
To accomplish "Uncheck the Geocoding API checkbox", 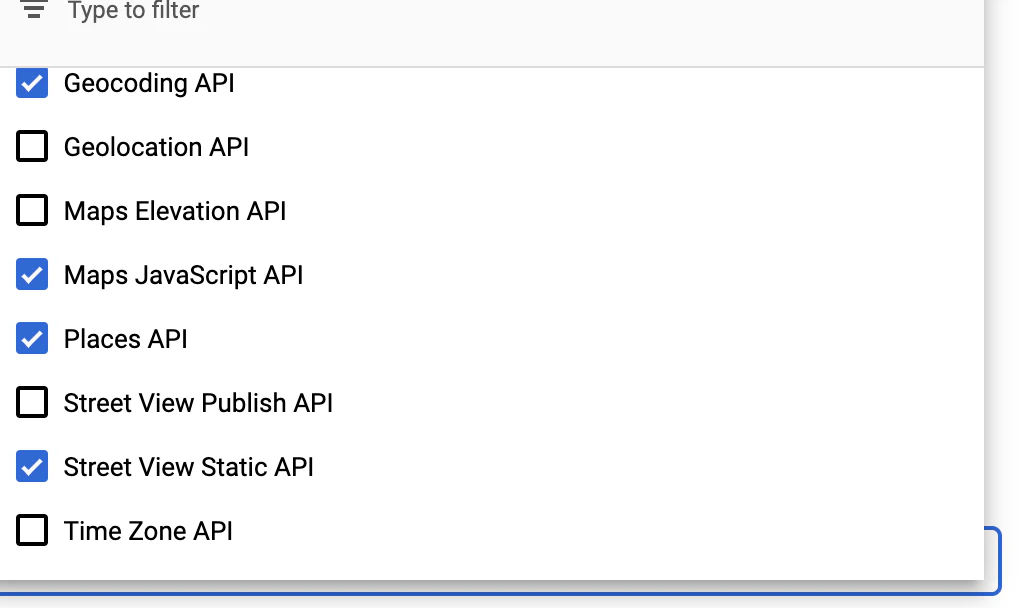I will [x=32, y=82].
